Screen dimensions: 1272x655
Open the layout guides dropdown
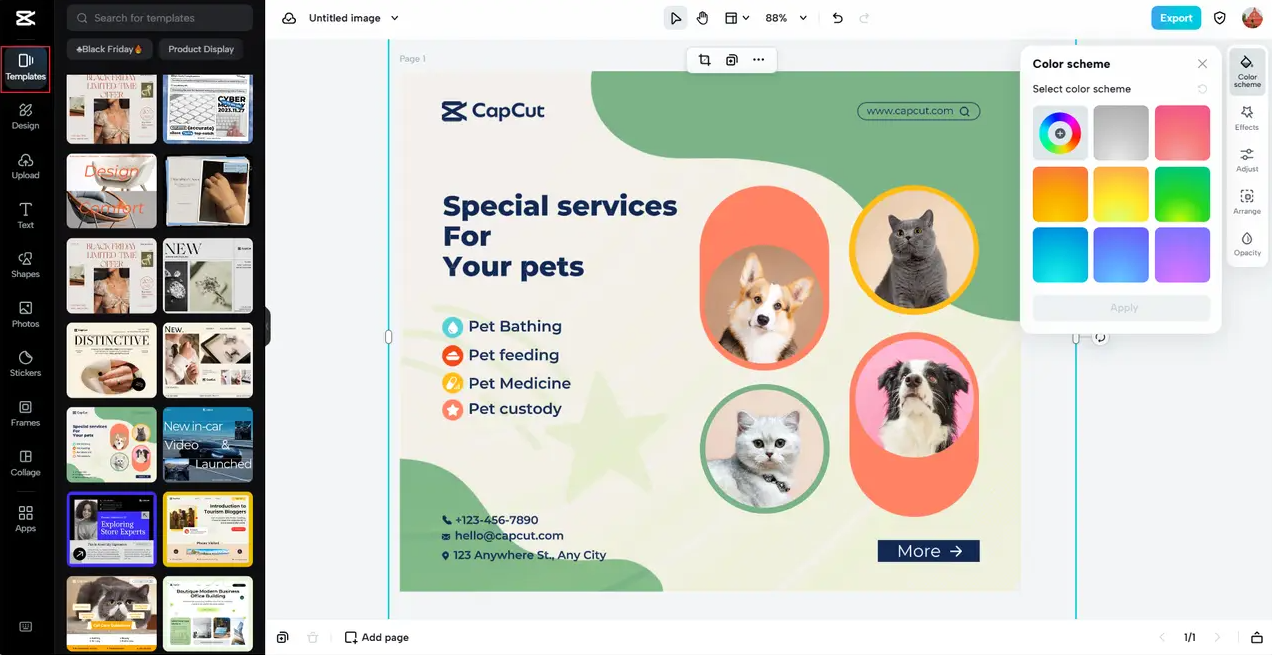click(737, 18)
